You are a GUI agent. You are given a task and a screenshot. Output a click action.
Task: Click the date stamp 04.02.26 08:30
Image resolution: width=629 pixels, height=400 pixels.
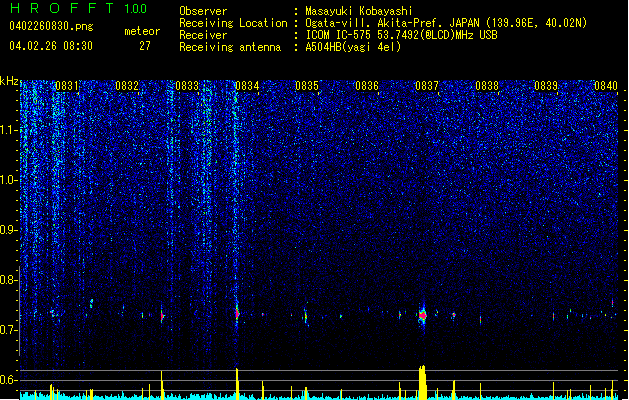coord(51,46)
